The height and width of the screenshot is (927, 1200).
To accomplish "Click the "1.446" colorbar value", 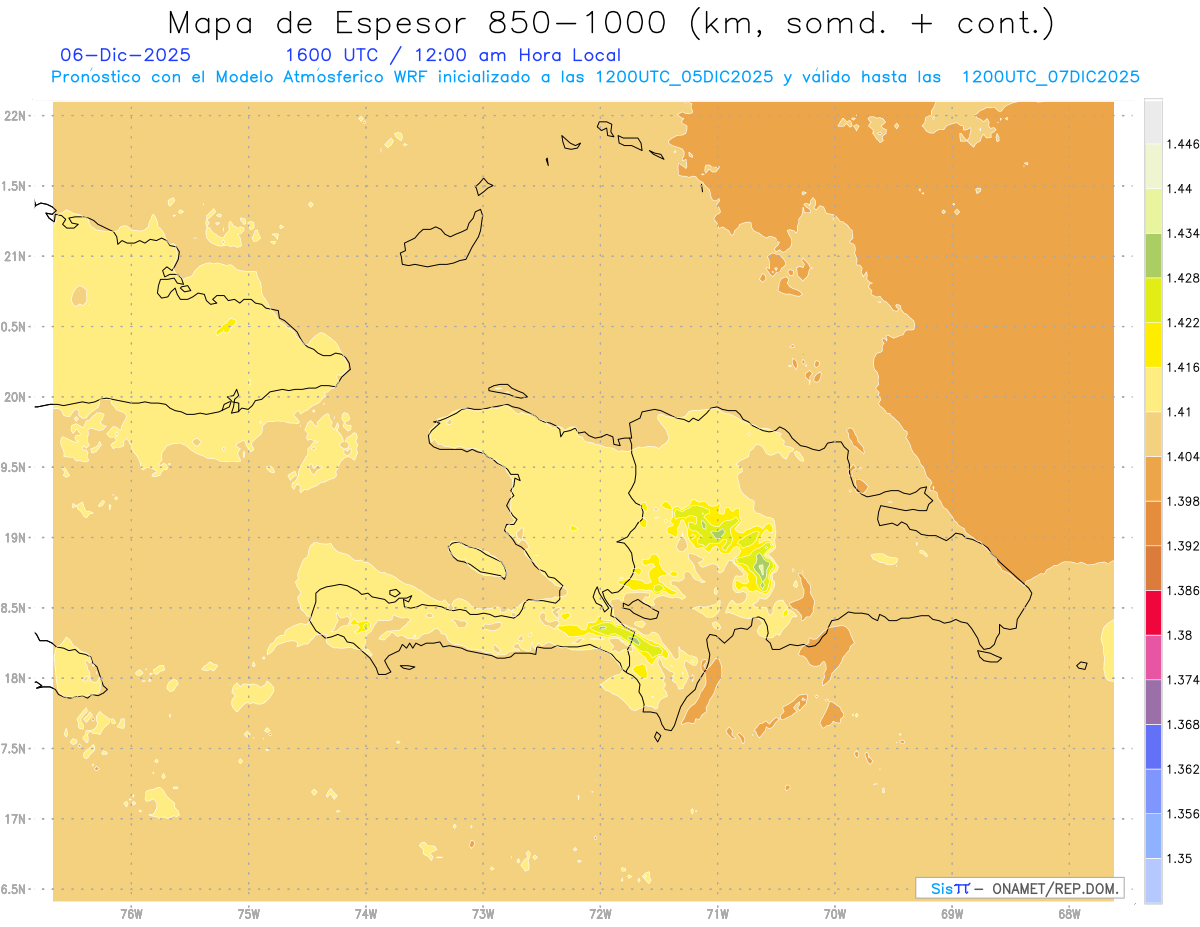I will click(1183, 144).
